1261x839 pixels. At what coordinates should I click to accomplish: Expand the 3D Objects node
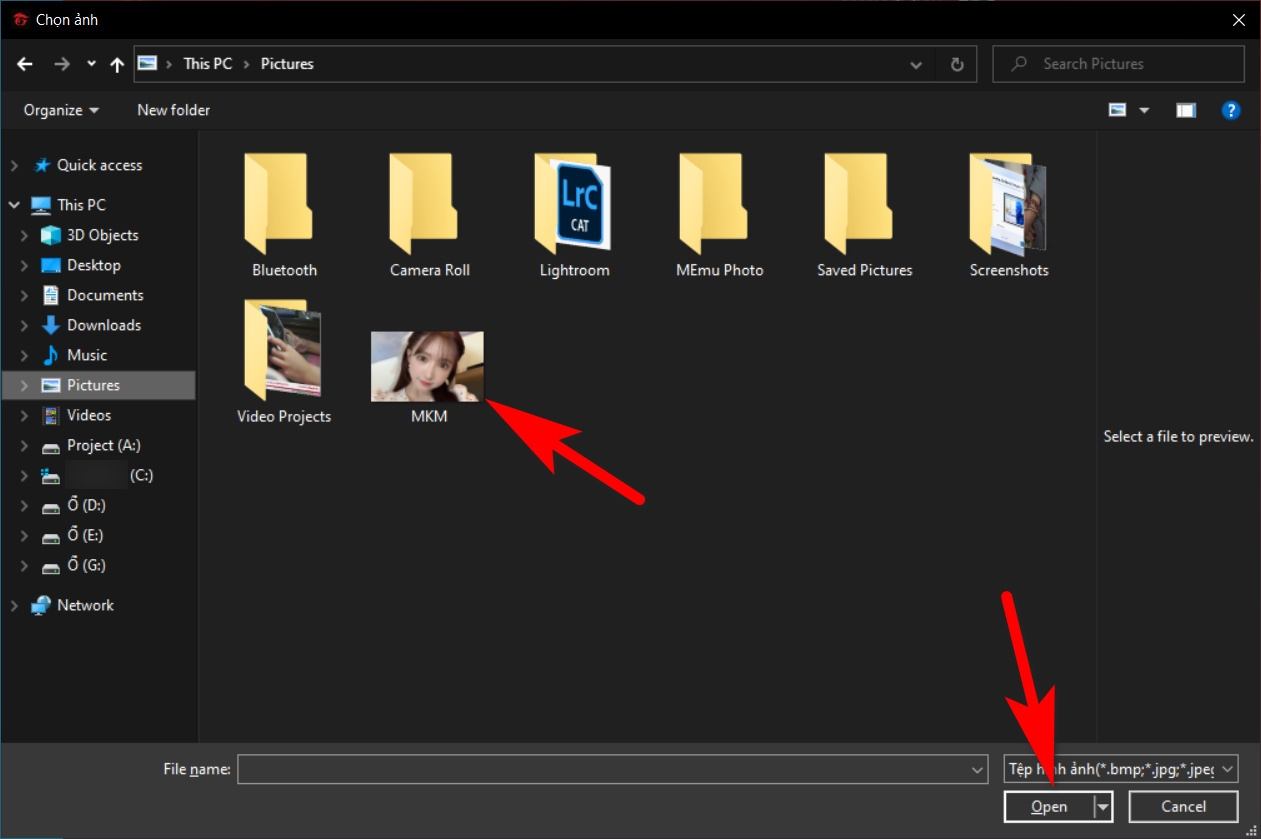25,235
